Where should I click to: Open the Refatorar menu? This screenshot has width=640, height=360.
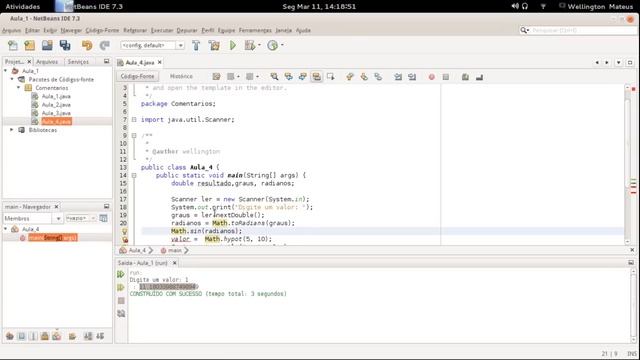coord(135,30)
